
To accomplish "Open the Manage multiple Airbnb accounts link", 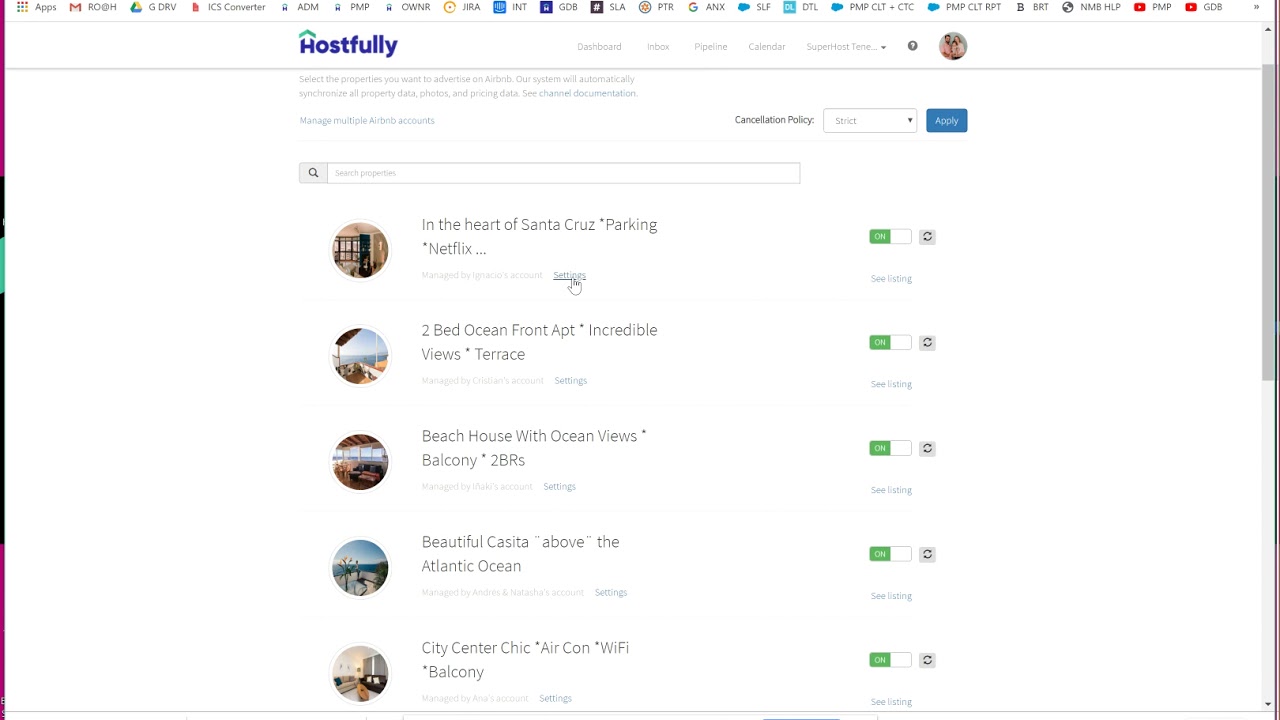I will [x=367, y=121].
